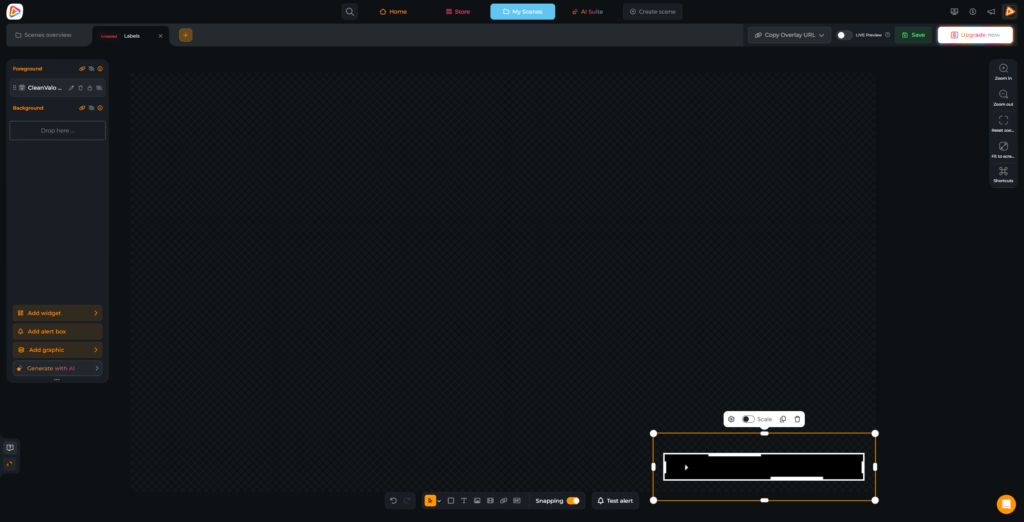Click Fit to screen icon
The width and height of the screenshot is (1024, 522).
pyautogui.click(x=1003, y=146)
